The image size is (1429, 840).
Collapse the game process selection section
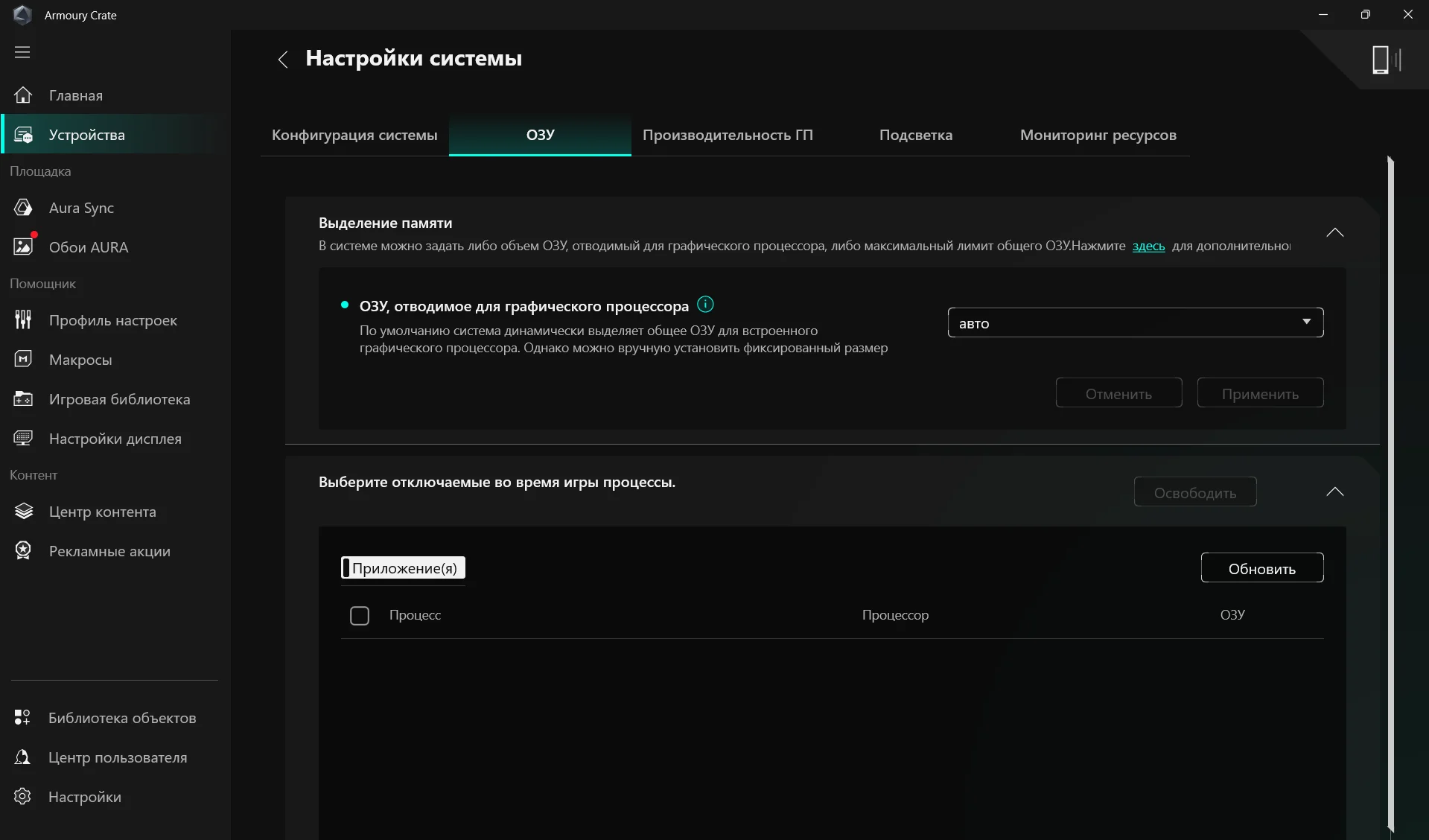[1334, 491]
